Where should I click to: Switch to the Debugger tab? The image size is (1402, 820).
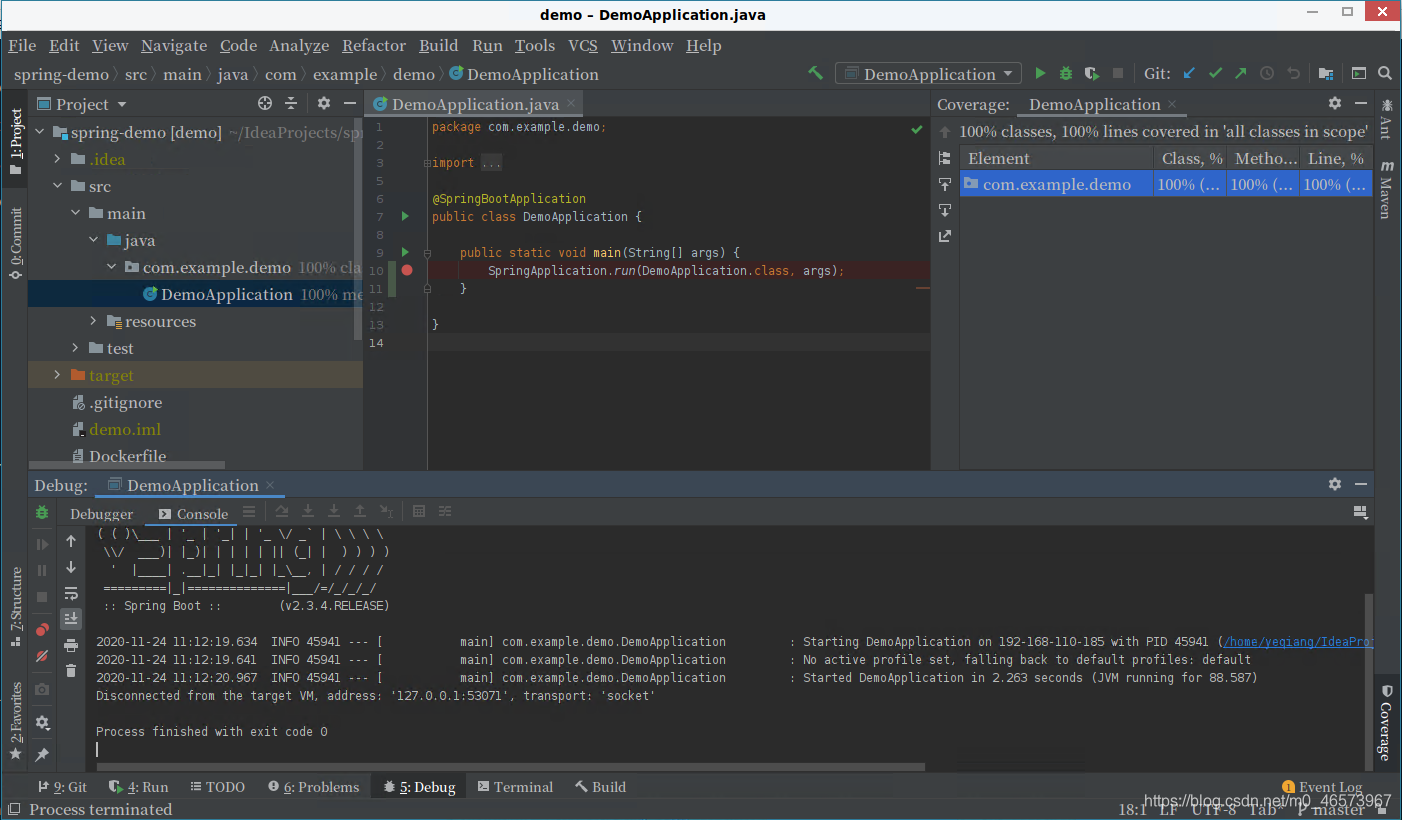pos(101,513)
